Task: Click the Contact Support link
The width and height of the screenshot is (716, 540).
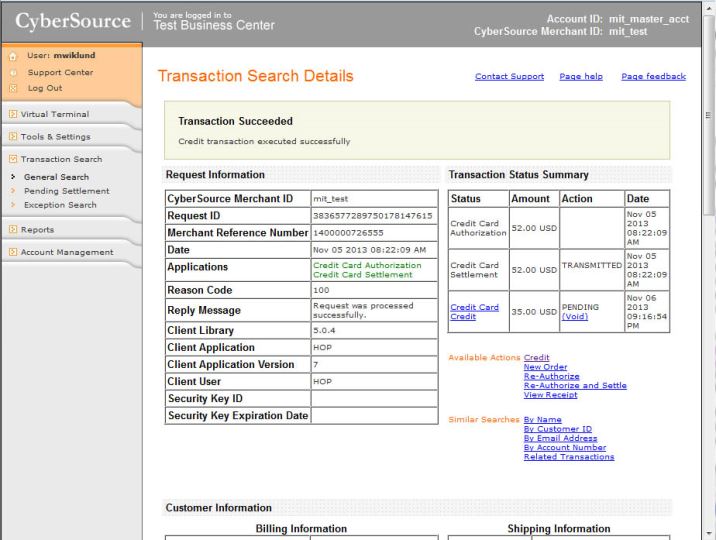Action: tap(509, 77)
